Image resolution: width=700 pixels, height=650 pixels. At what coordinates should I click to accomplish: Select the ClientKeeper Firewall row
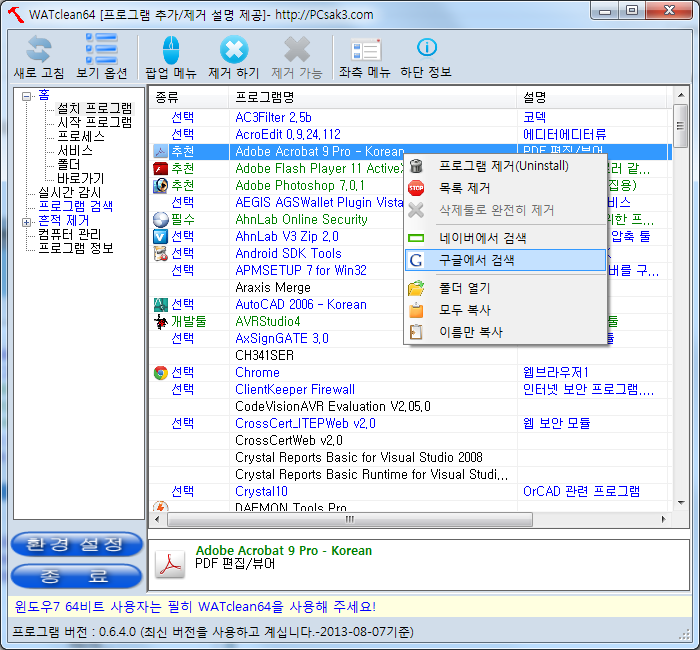coord(410,389)
